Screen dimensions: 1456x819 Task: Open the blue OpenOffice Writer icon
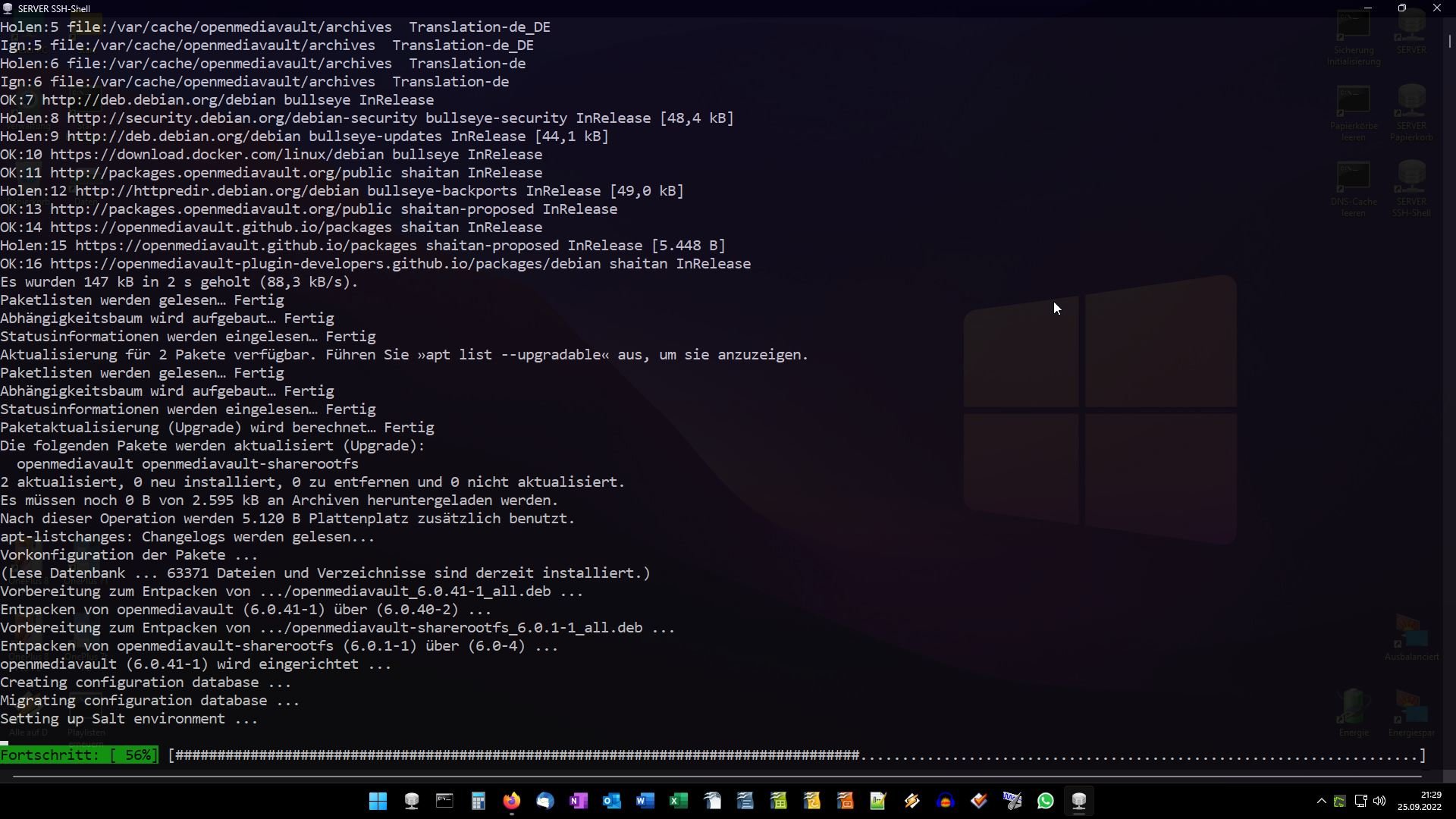(745, 801)
